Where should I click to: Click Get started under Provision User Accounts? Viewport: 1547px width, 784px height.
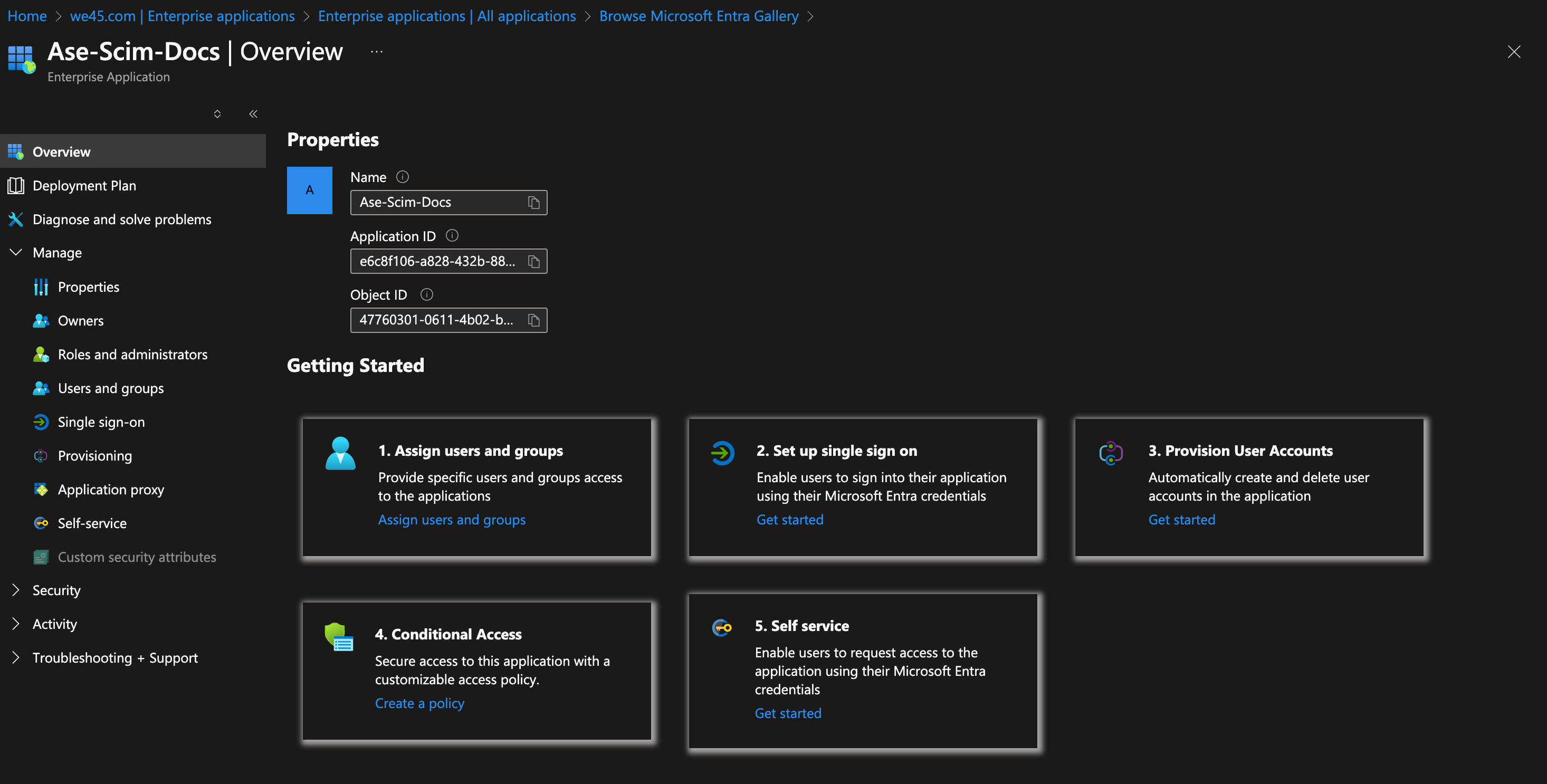1181,519
